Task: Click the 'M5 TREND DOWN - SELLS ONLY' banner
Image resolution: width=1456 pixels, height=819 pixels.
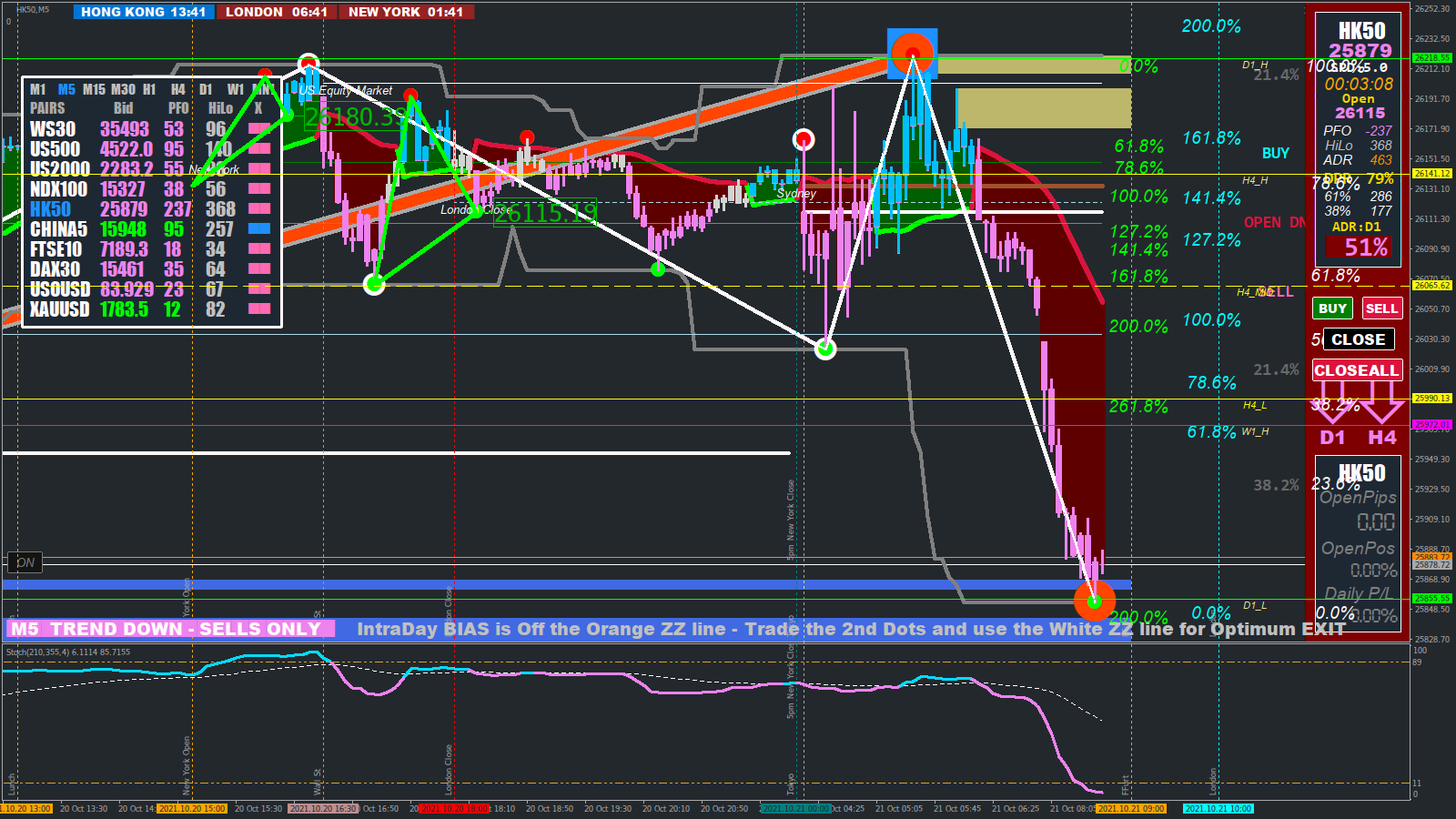Action: coord(170,629)
